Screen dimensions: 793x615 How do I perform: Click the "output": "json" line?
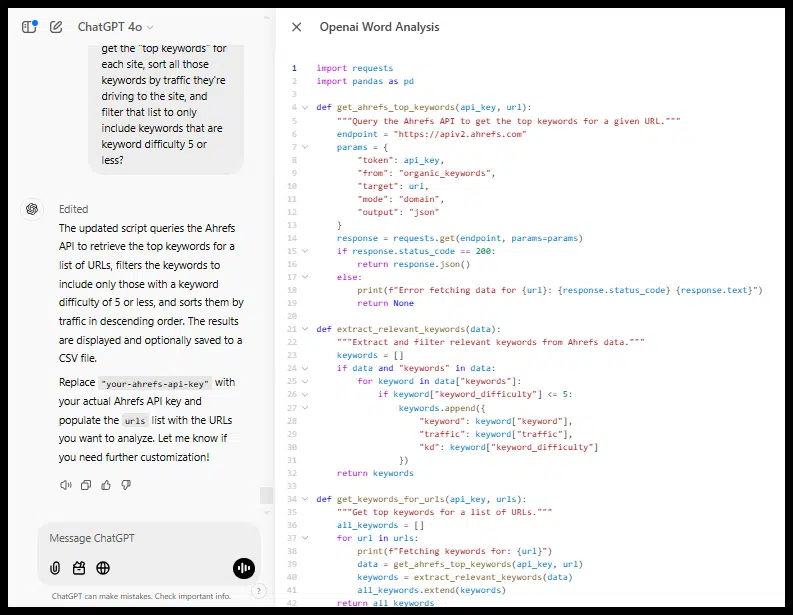398,212
